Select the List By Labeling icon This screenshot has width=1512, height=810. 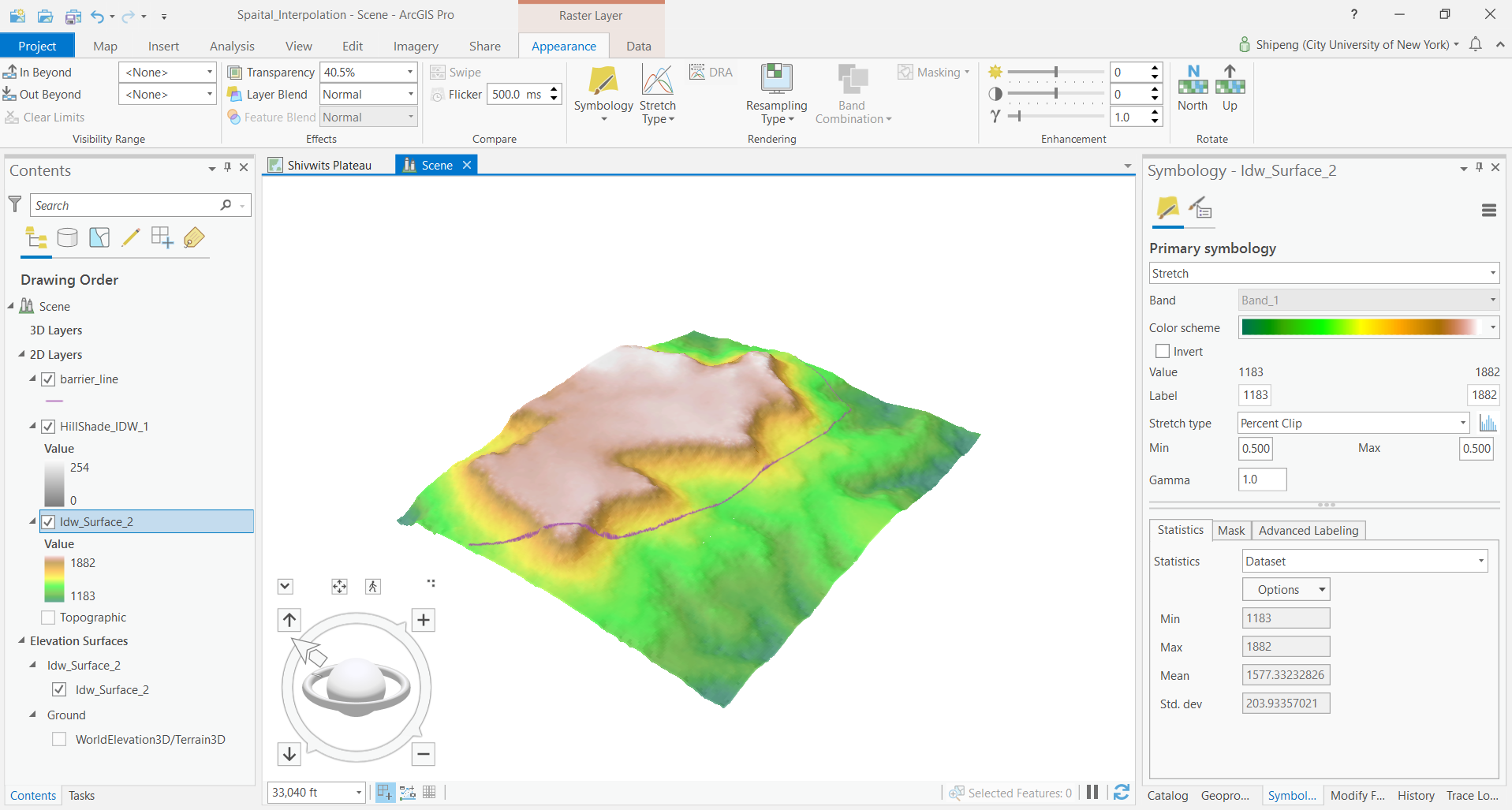click(x=194, y=237)
